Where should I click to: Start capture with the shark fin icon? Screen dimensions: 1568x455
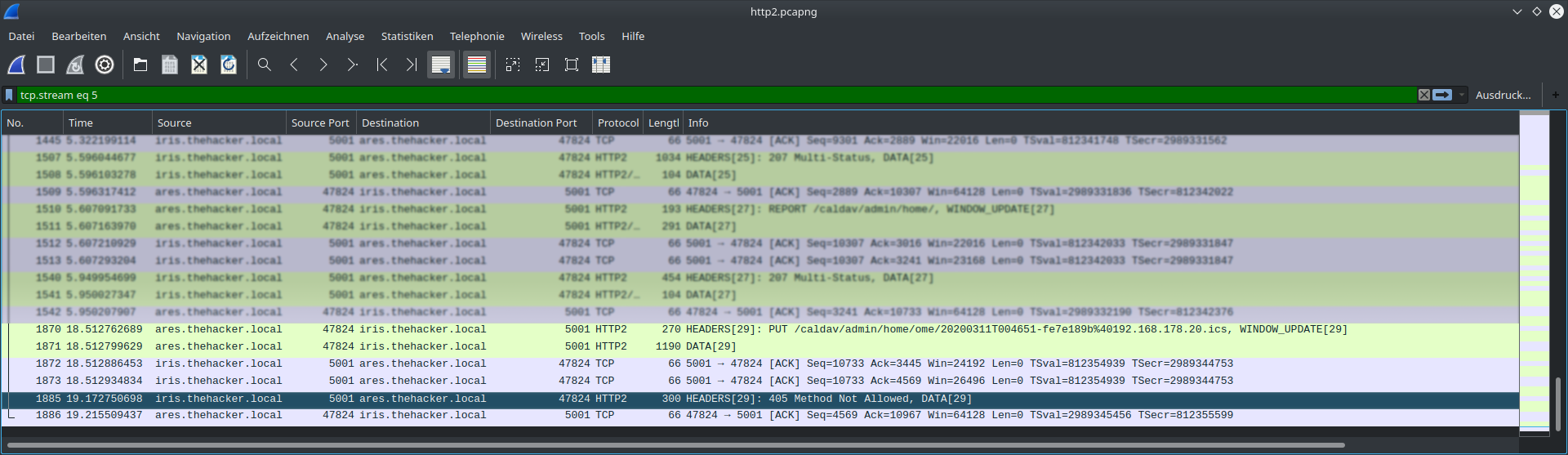coord(16,65)
